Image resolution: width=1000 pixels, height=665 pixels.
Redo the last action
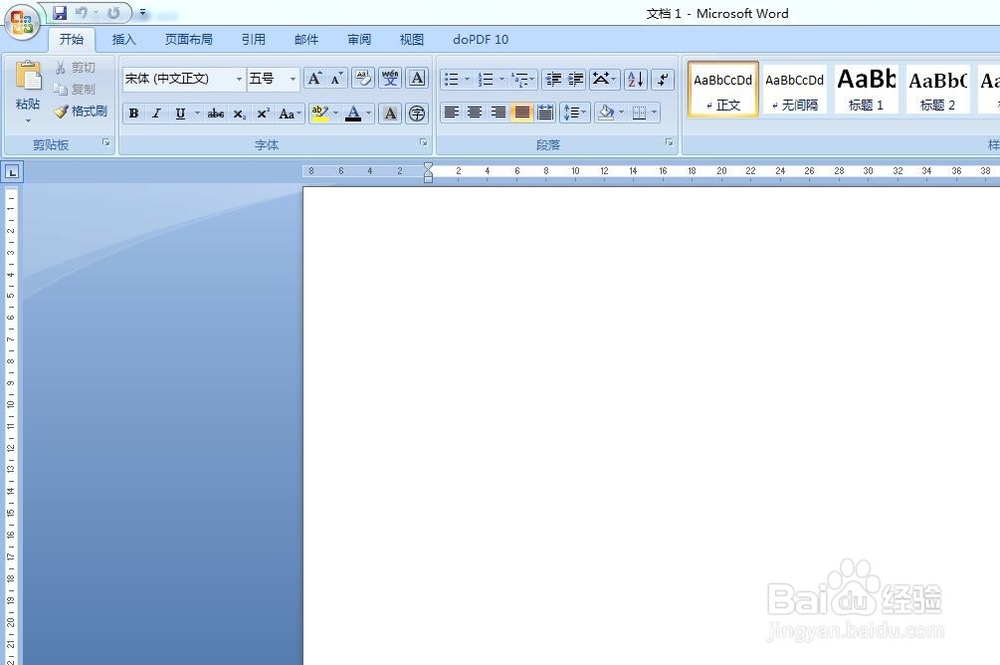tap(114, 13)
